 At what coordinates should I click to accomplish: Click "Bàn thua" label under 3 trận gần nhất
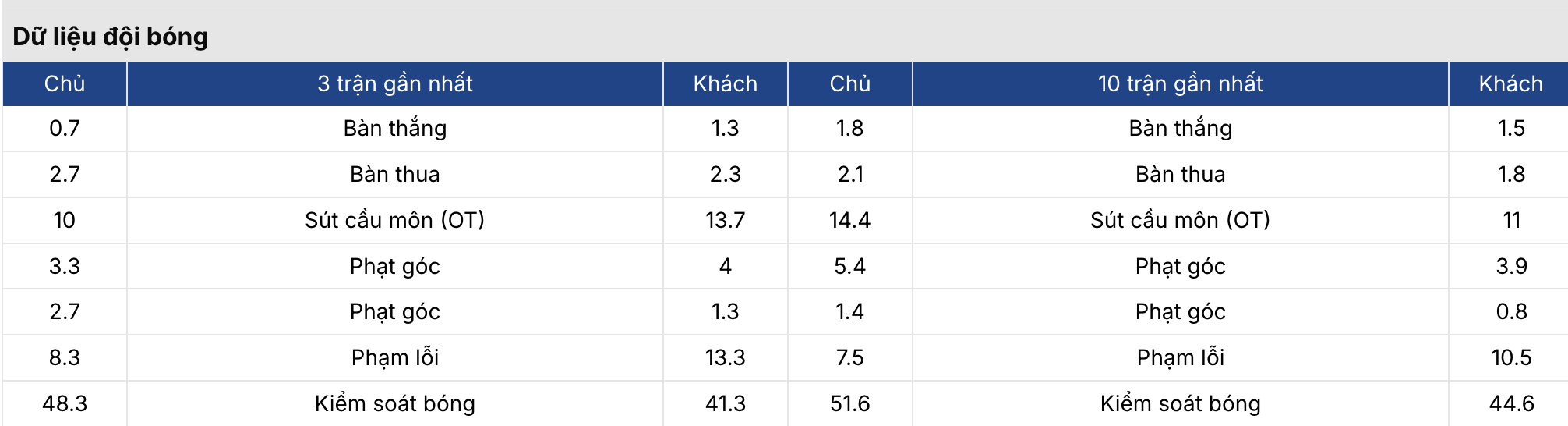tap(395, 174)
